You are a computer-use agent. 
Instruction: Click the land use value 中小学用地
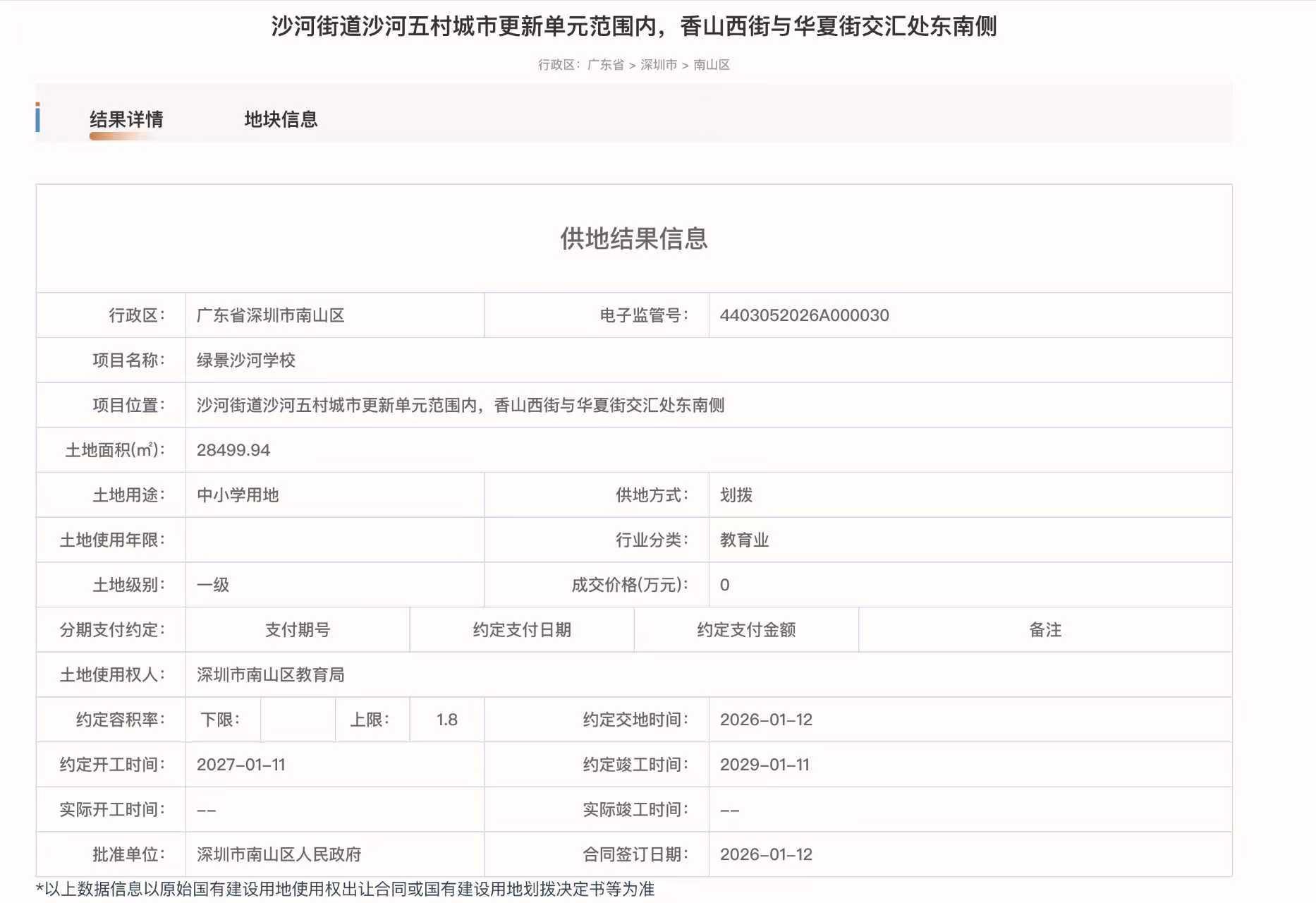[x=238, y=495]
